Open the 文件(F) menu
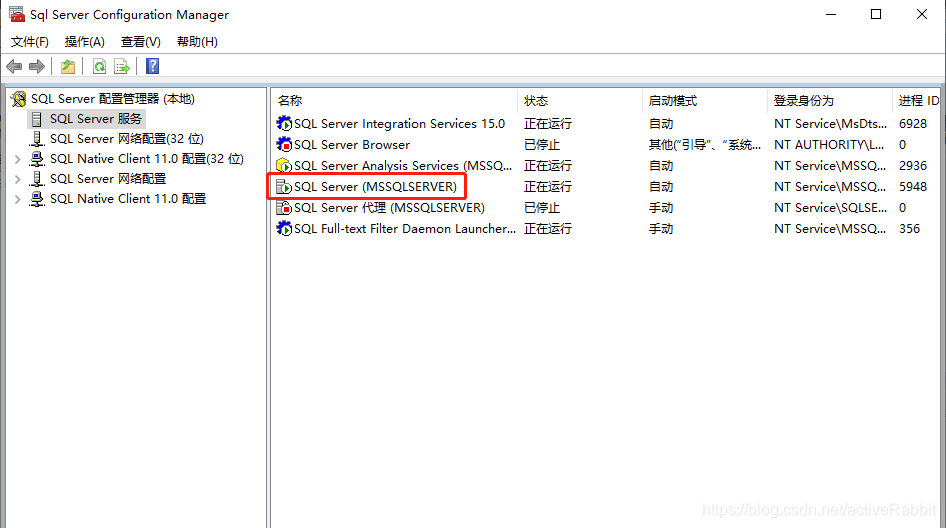 [30, 42]
